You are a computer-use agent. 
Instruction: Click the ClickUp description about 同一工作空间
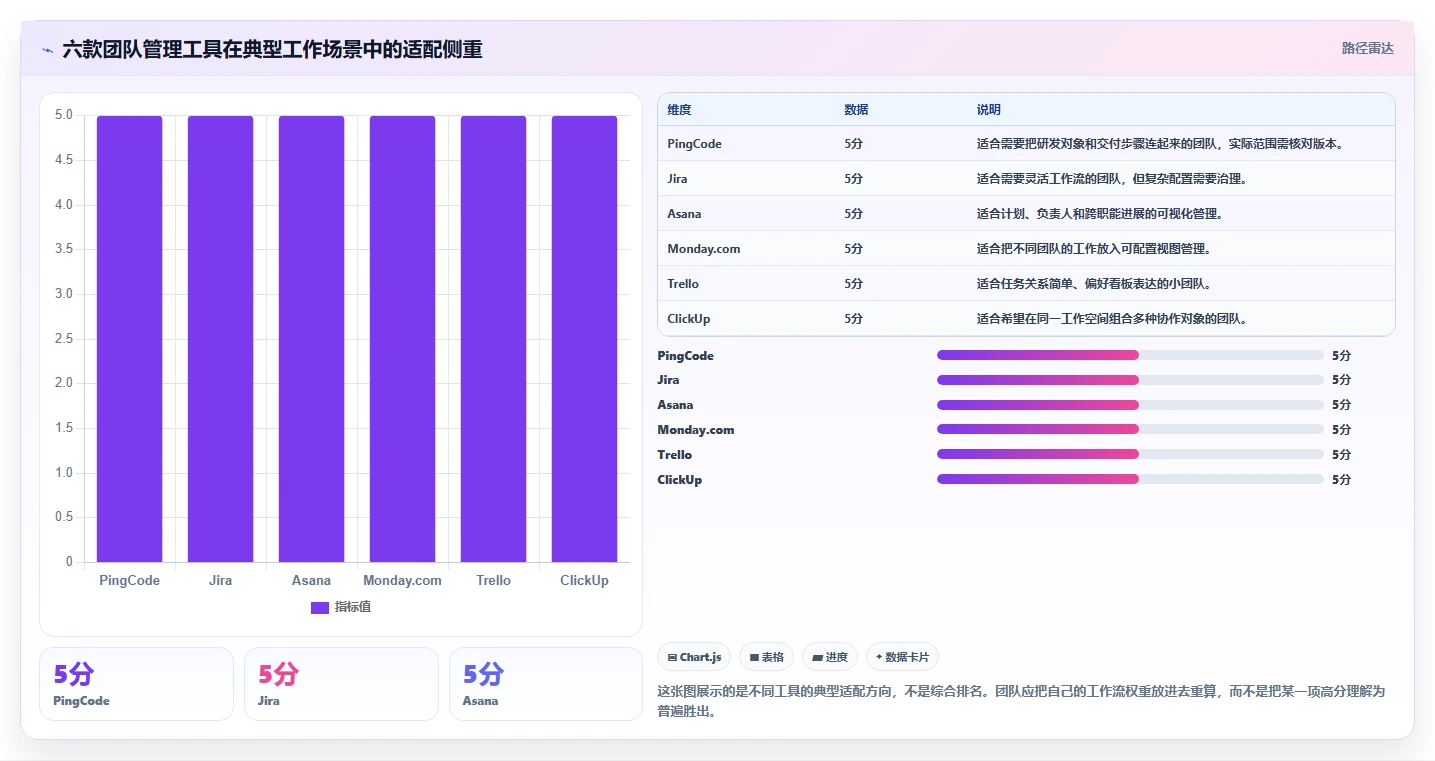pos(1111,319)
